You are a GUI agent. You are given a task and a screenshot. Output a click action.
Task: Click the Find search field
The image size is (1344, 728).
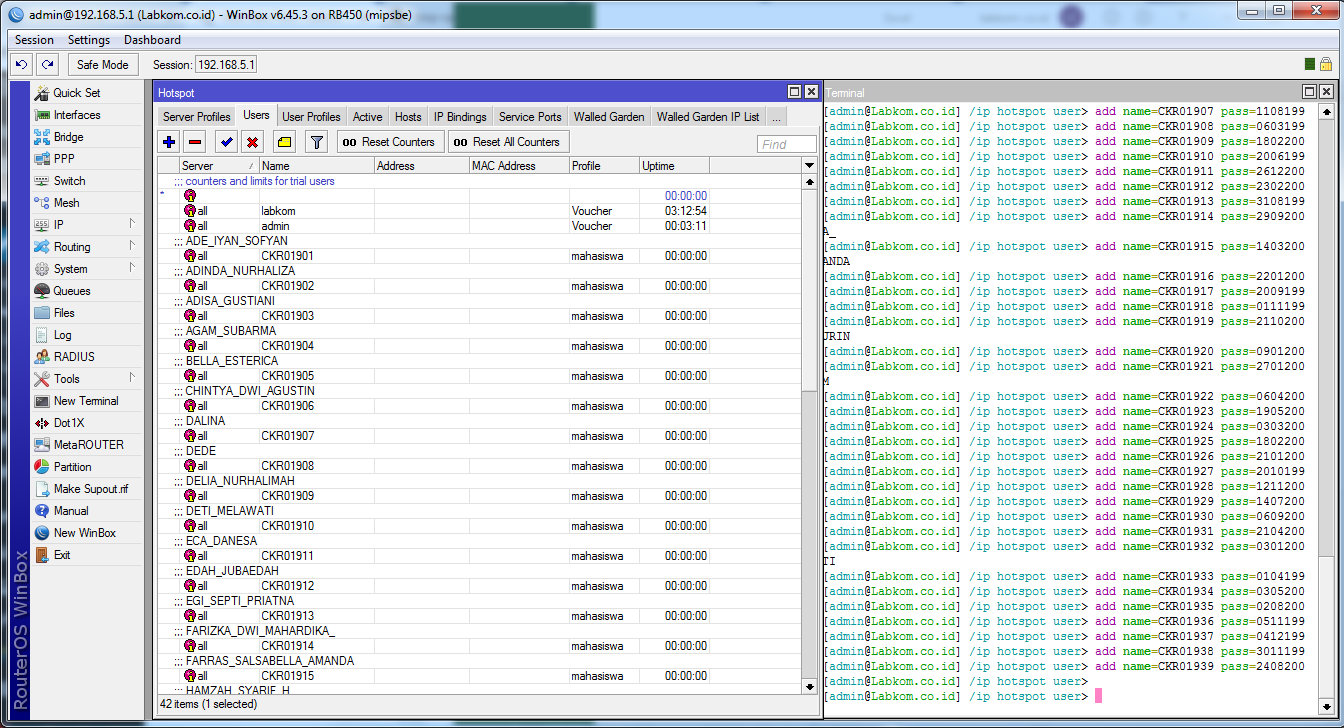click(787, 144)
